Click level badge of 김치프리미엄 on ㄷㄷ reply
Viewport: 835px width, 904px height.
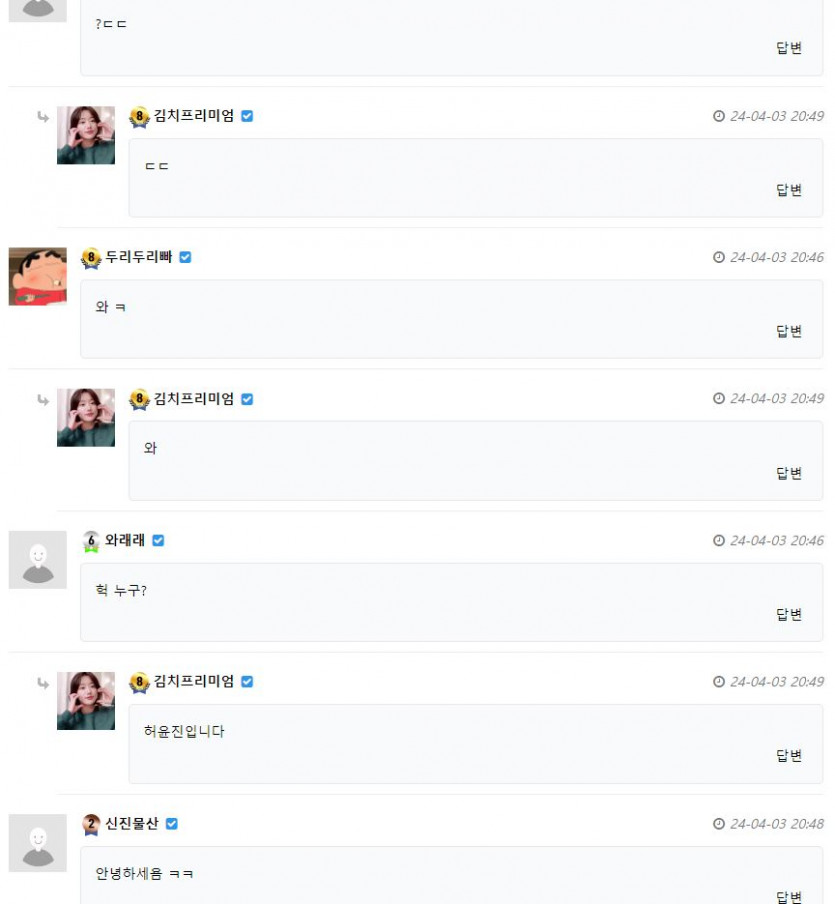click(x=139, y=116)
